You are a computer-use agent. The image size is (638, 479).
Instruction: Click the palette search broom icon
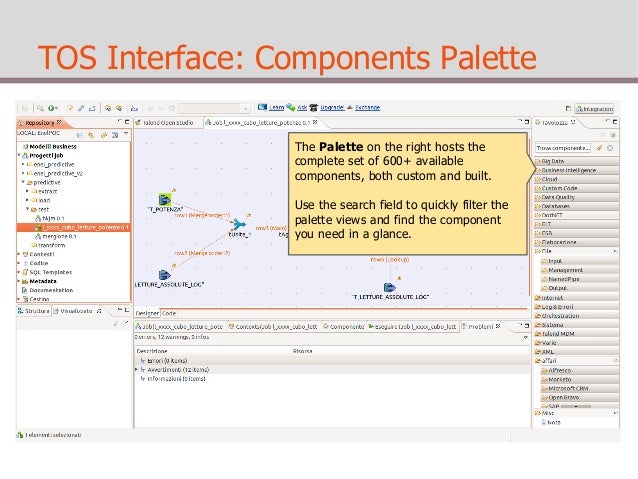pyautogui.click(x=599, y=148)
